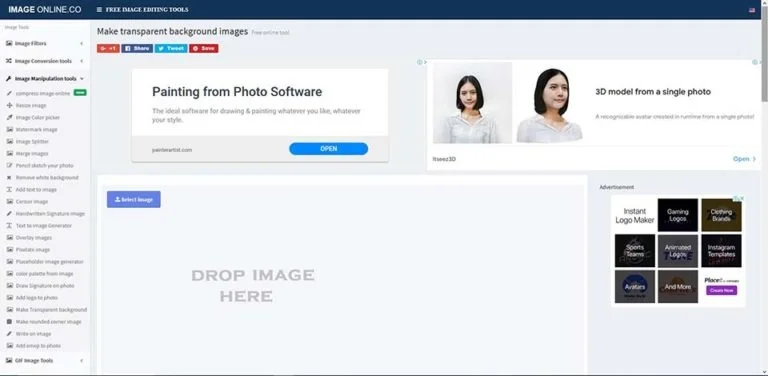Click the Avatars ad tile
768x376 pixels.
pyautogui.click(x=635, y=287)
